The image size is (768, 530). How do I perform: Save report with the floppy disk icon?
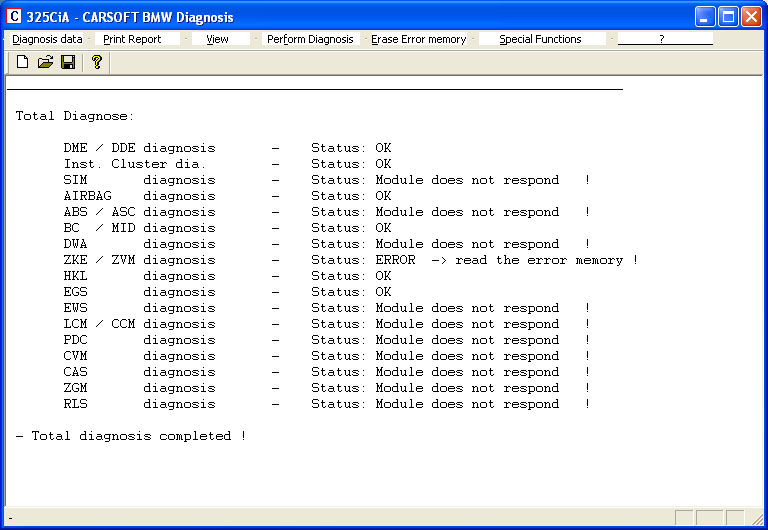(x=68, y=63)
